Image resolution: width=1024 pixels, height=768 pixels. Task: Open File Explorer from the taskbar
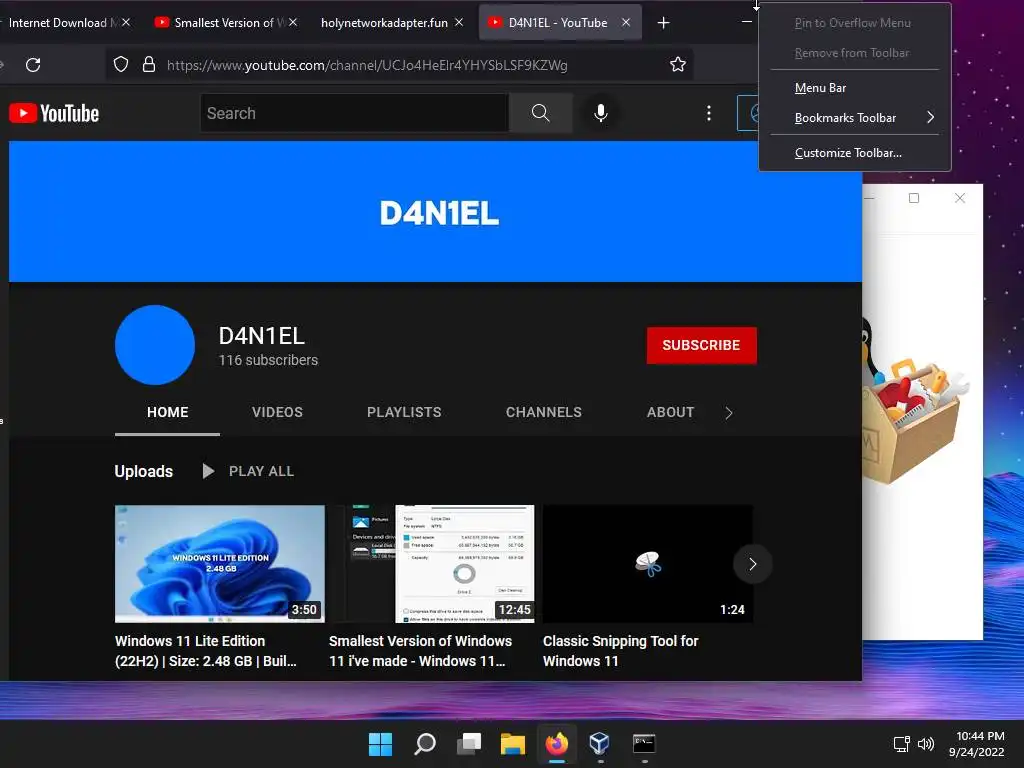point(513,743)
